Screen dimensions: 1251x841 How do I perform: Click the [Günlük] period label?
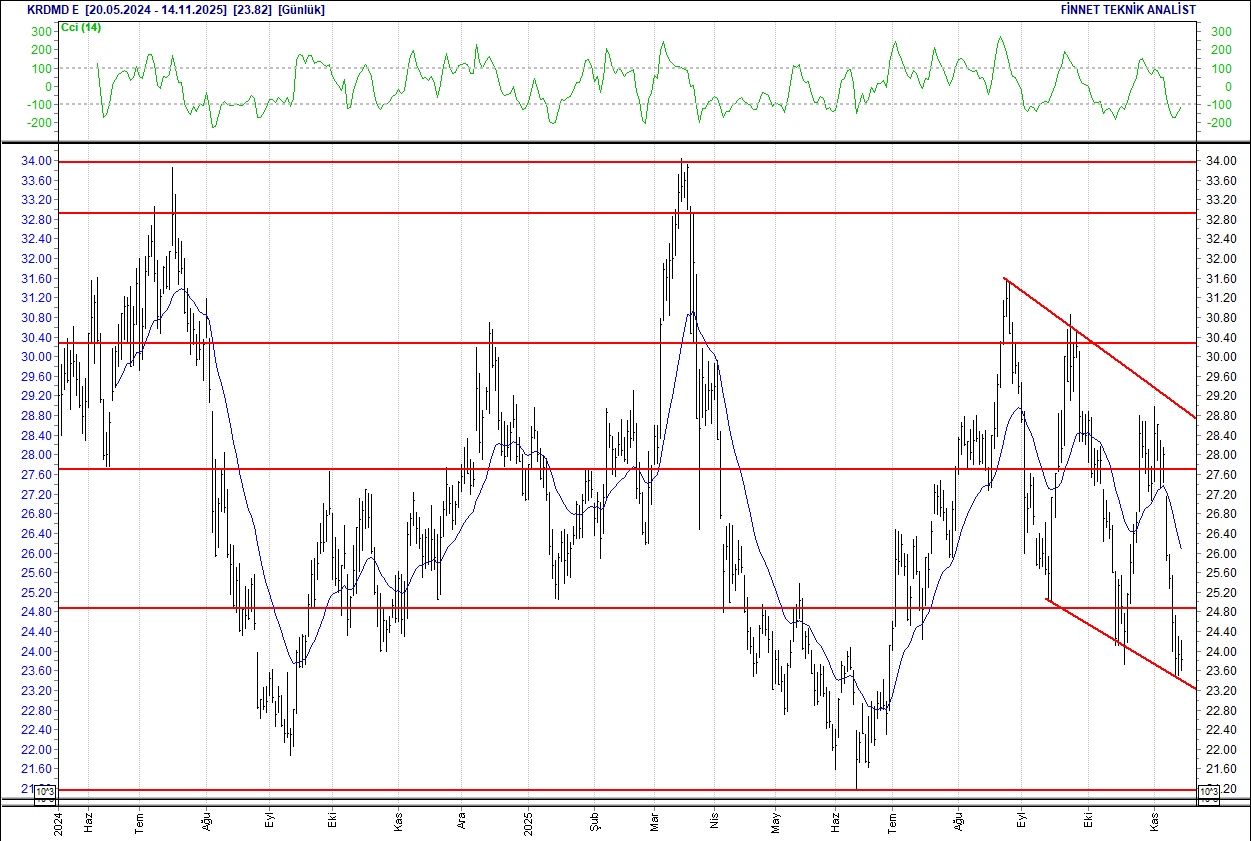pos(301,10)
